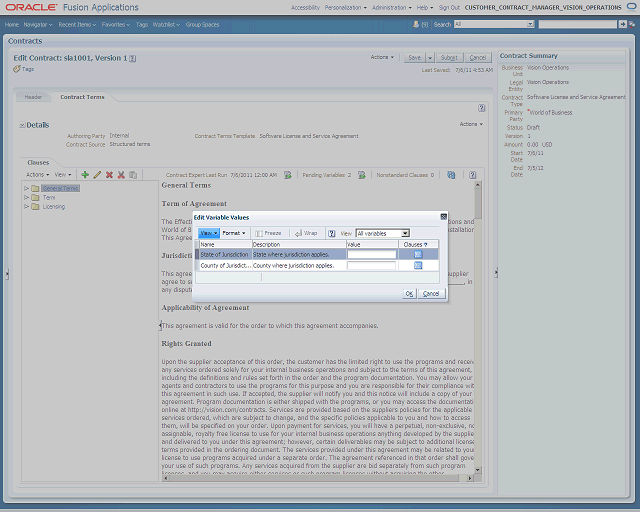
Task: Click the global search text field
Action: coord(578,24)
